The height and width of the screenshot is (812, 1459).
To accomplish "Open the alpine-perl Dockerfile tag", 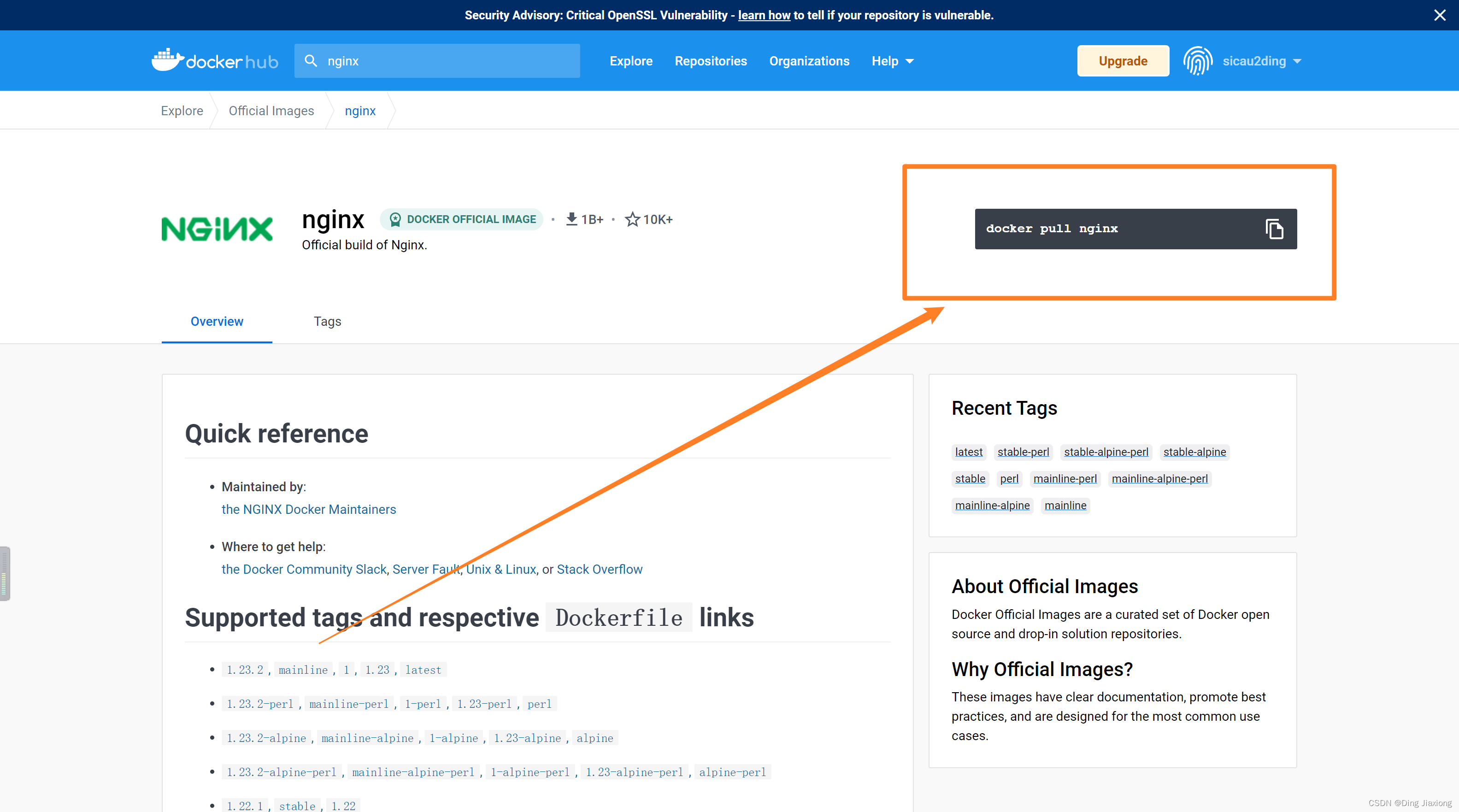I will click(x=732, y=772).
